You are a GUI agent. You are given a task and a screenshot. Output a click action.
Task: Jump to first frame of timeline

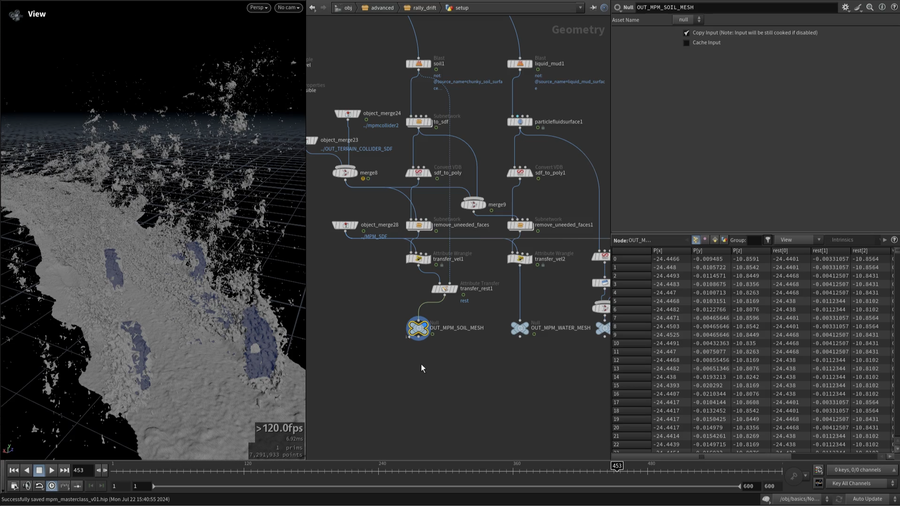tap(14, 470)
